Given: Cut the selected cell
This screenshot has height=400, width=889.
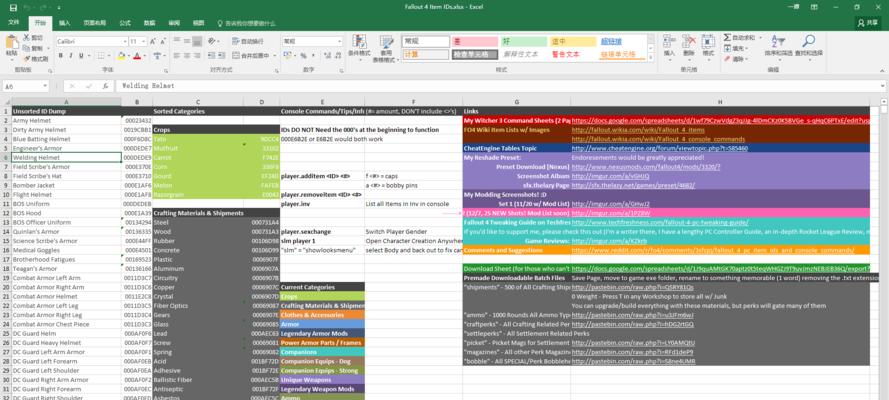Looking at the screenshot, I should pyautogui.click(x=33, y=37).
